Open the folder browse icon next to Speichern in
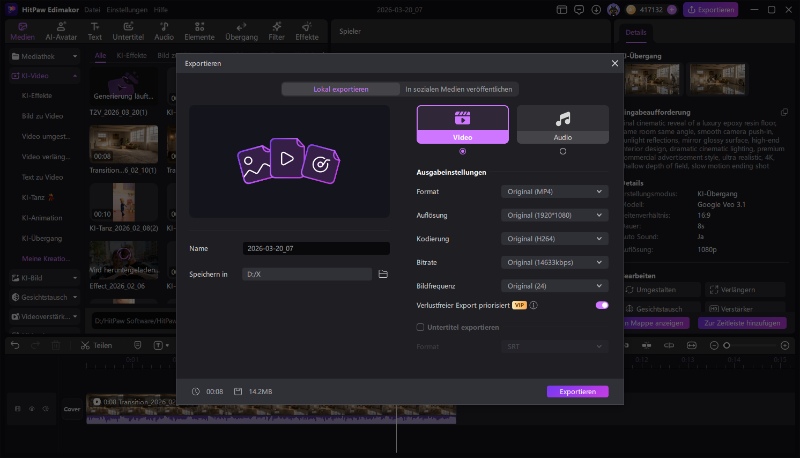The image size is (800, 458). click(x=383, y=274)
